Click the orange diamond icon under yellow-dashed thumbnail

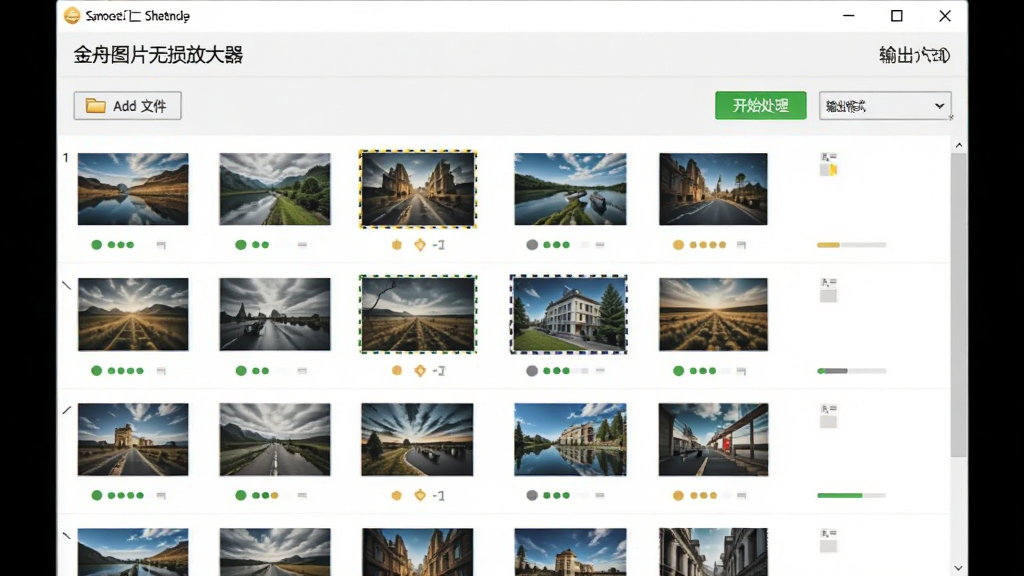[420, 245]
